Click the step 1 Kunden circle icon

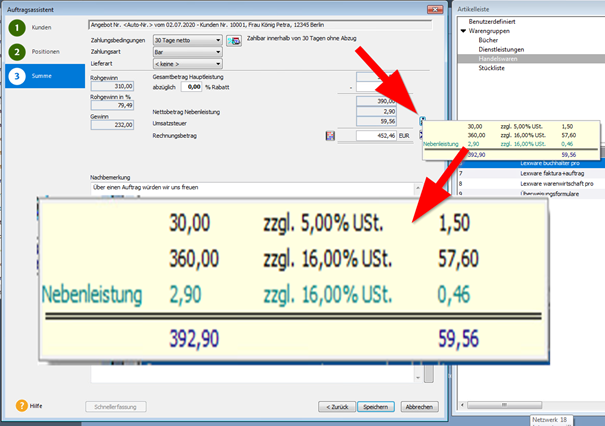[x=17, y=25]
